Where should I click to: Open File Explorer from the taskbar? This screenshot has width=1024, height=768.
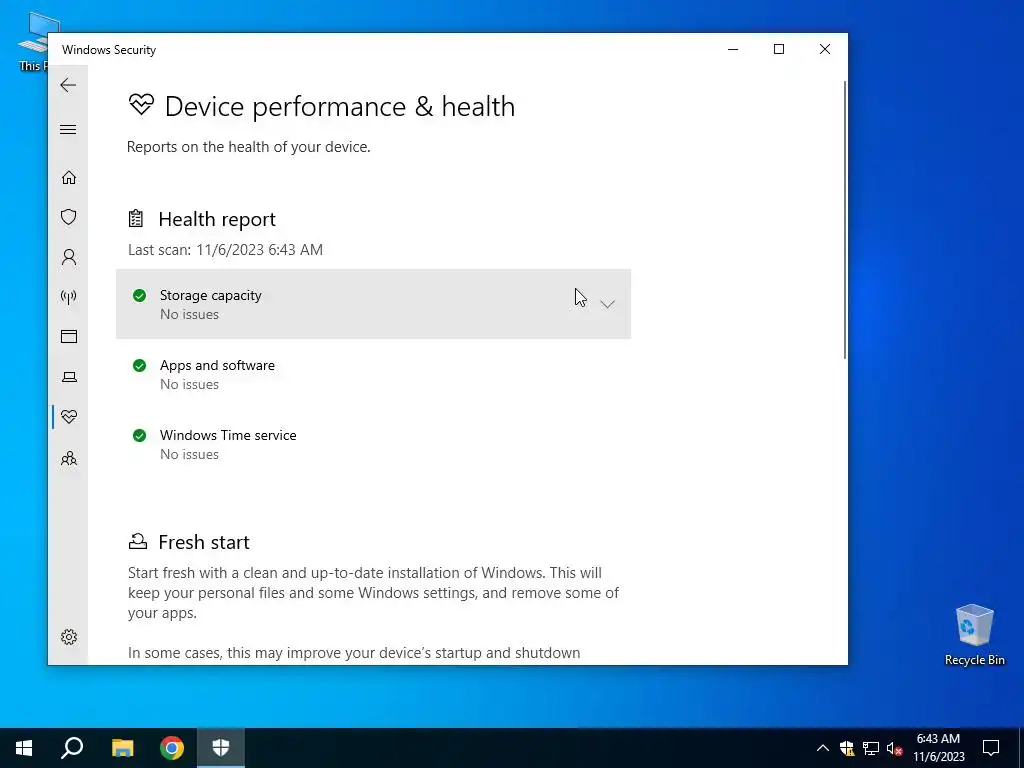point(122,748)
